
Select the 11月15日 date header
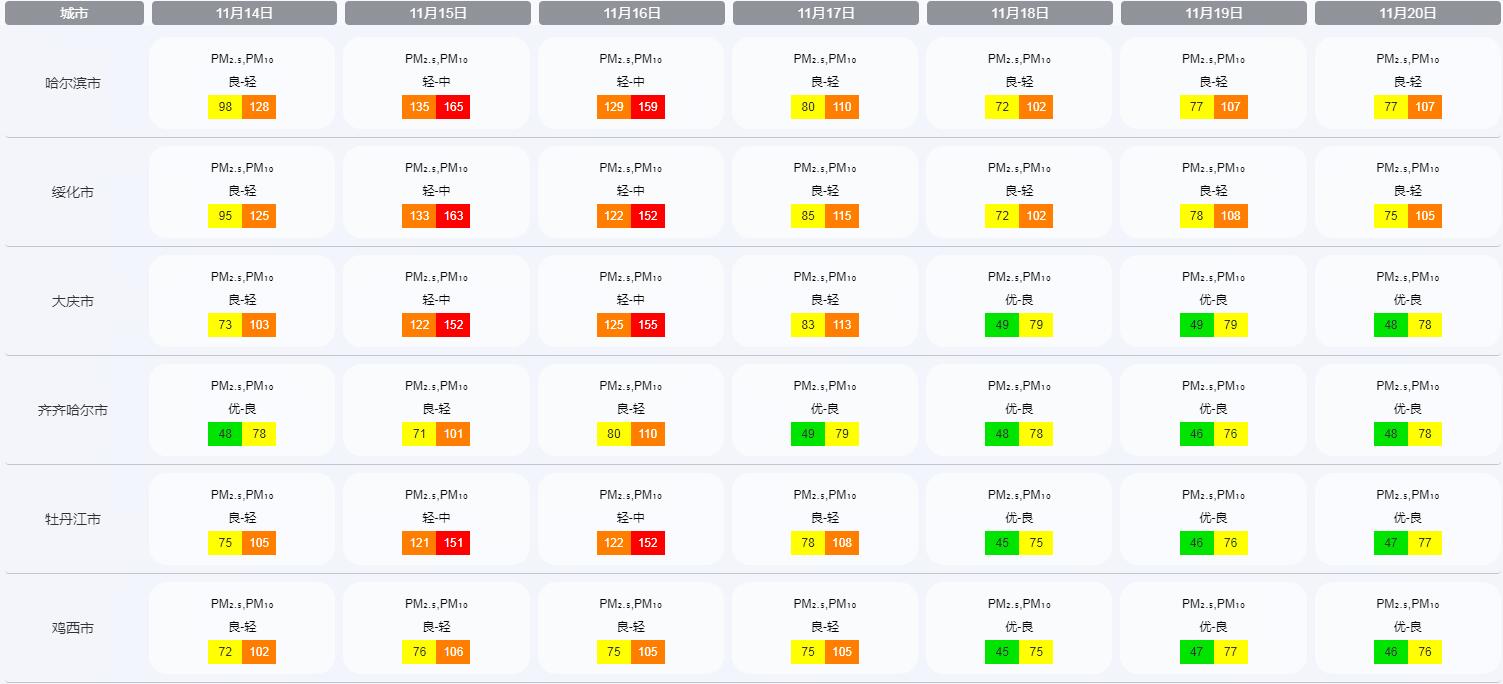438,13
